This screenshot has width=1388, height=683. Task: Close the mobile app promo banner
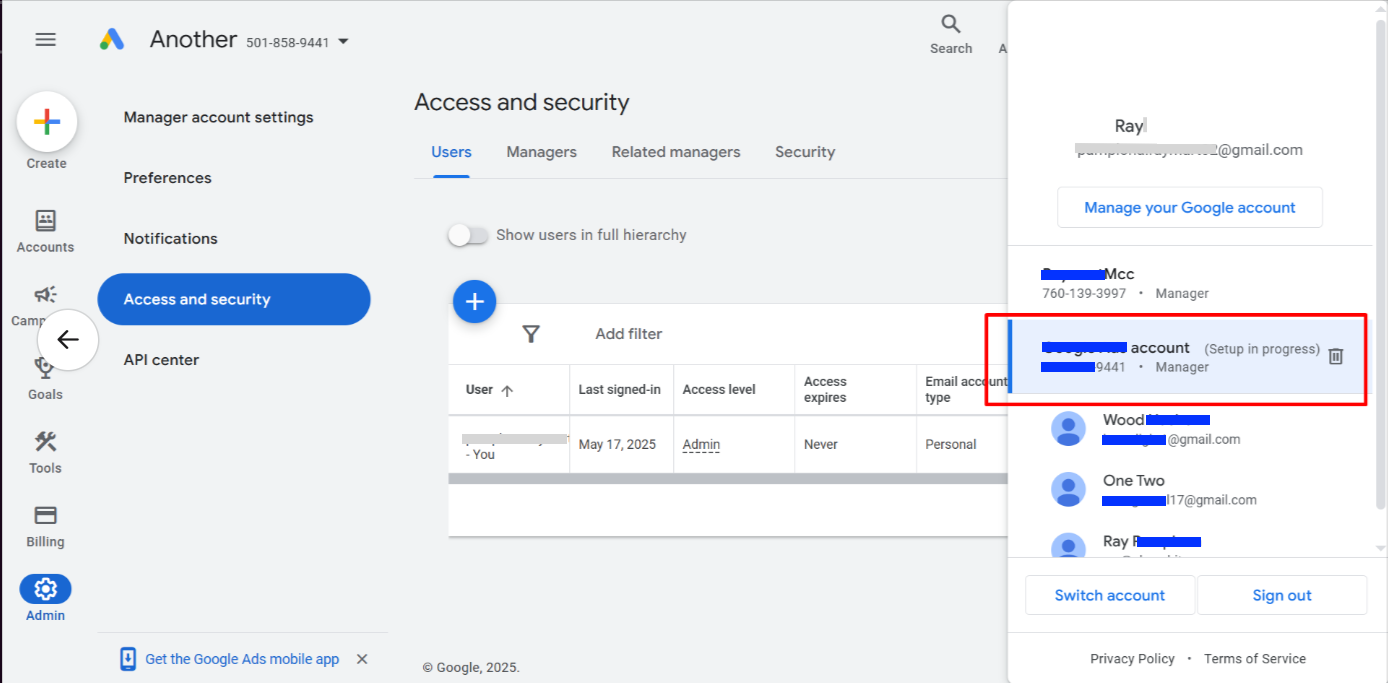pyautogui.click(x=362, y=659)
